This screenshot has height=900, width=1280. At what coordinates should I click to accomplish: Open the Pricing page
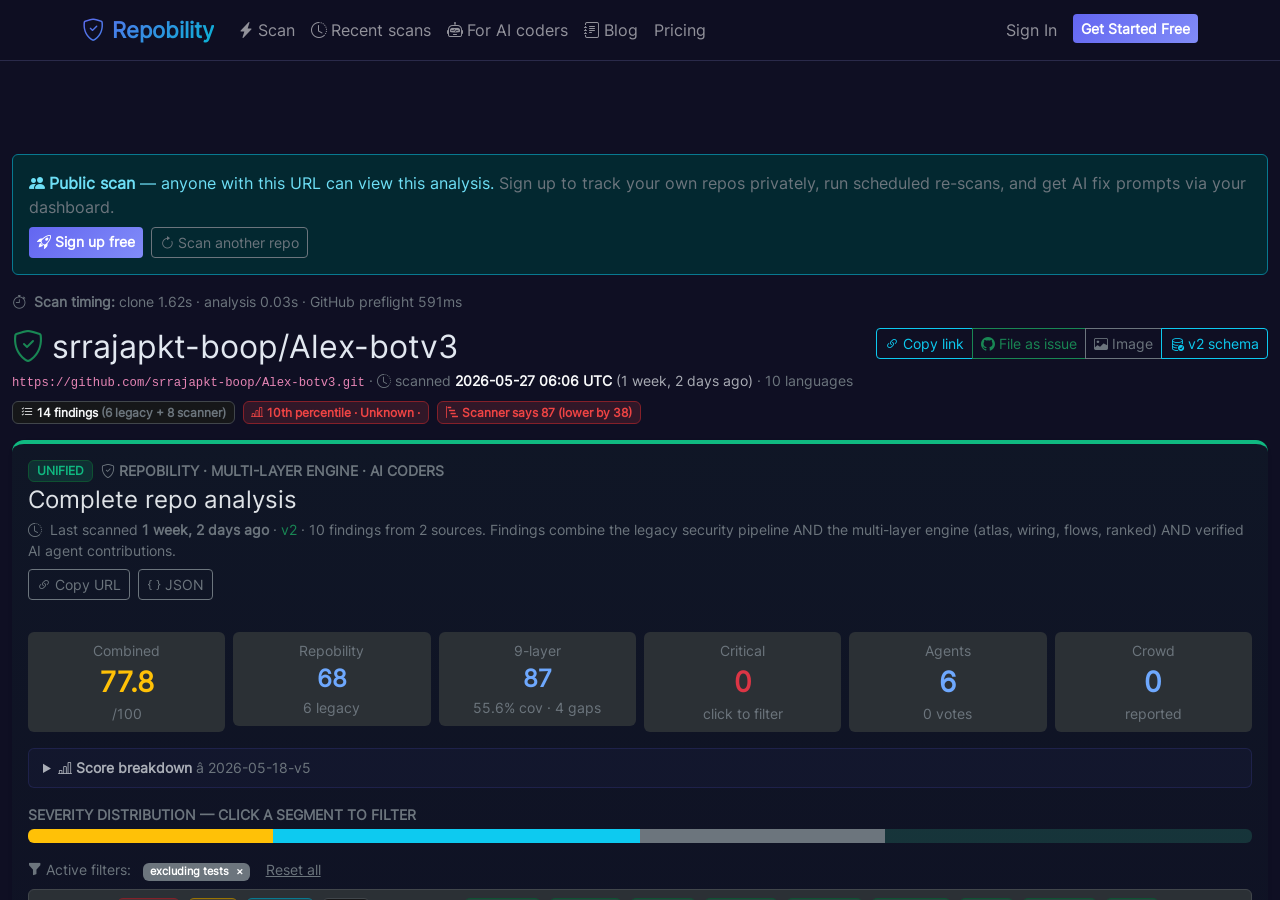point(680,30)
